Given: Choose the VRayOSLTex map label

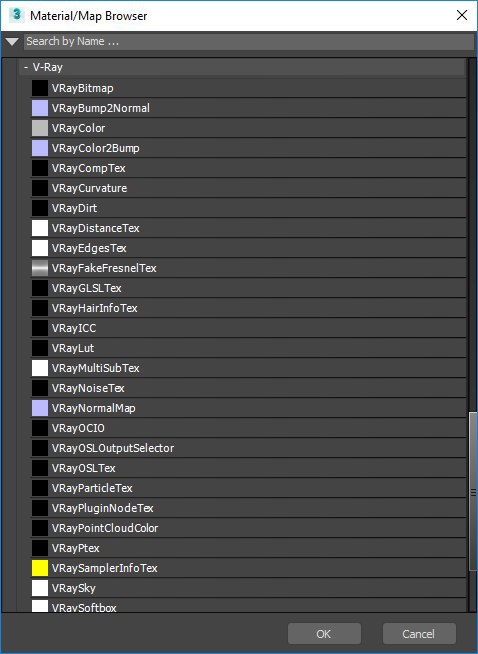Looking at the screenshot, I should click(83, 468).
